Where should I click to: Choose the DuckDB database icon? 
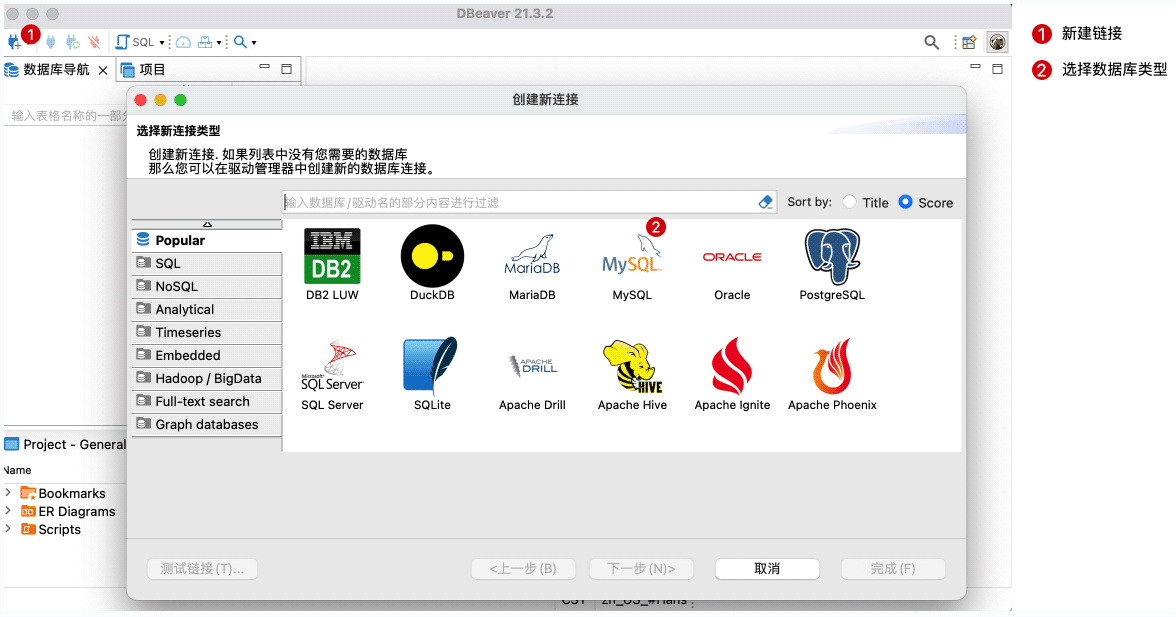(x=432, y=256)
